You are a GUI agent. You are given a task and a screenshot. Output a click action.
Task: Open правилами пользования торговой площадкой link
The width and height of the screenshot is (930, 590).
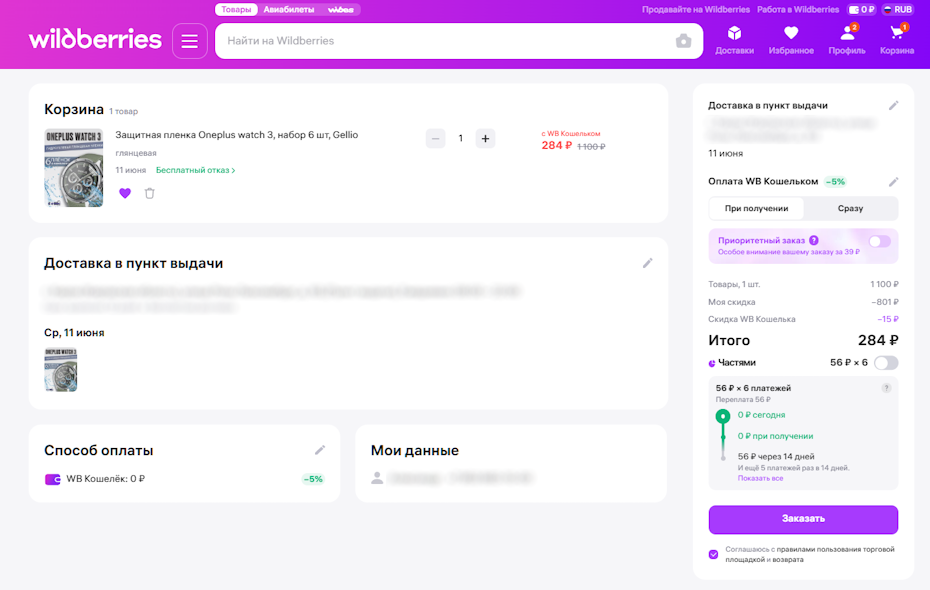[x=810, y=554]
